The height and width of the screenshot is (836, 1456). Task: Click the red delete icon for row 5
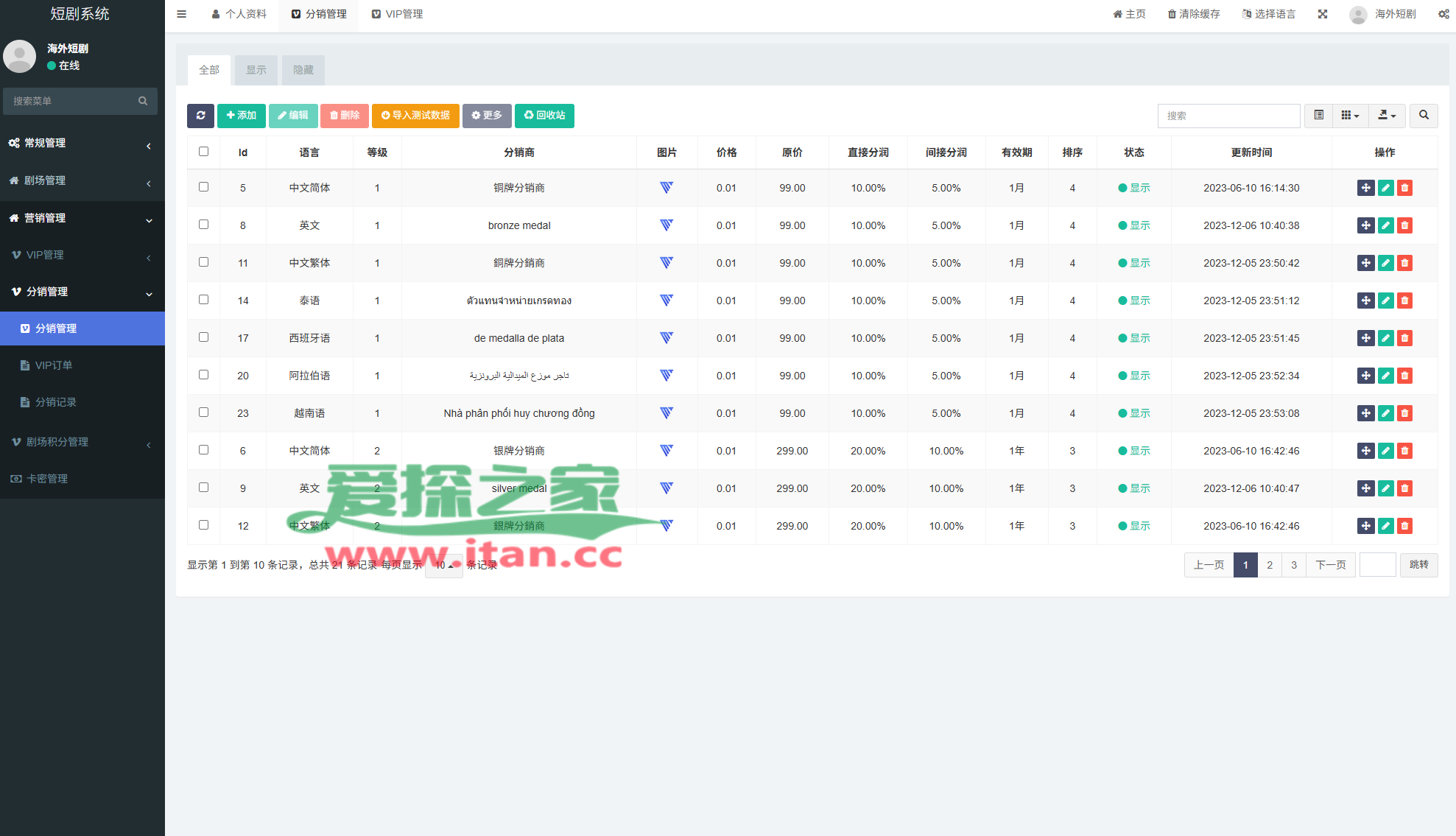[x=1404, y=188]
